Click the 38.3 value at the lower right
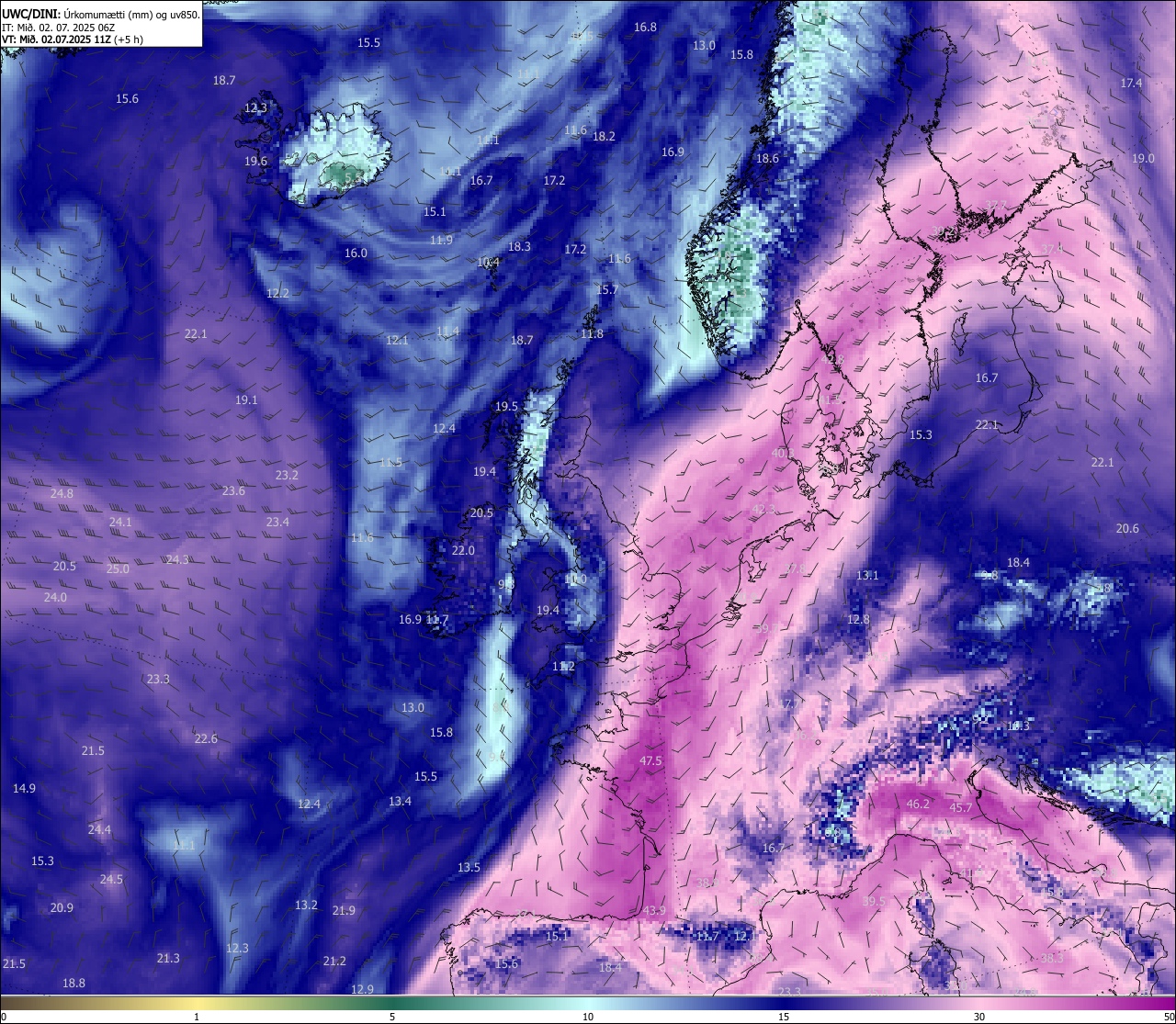 pos(1052,958)
